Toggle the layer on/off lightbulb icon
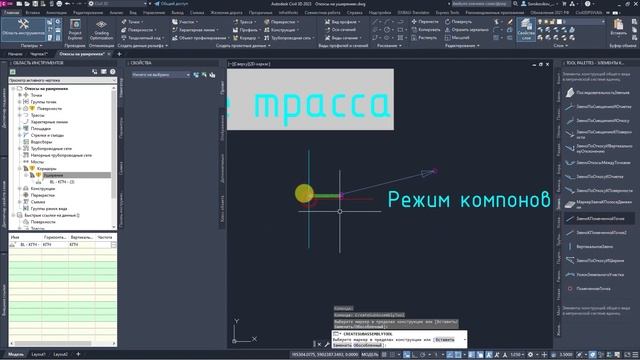640x360 pixels. click(540, 22)
